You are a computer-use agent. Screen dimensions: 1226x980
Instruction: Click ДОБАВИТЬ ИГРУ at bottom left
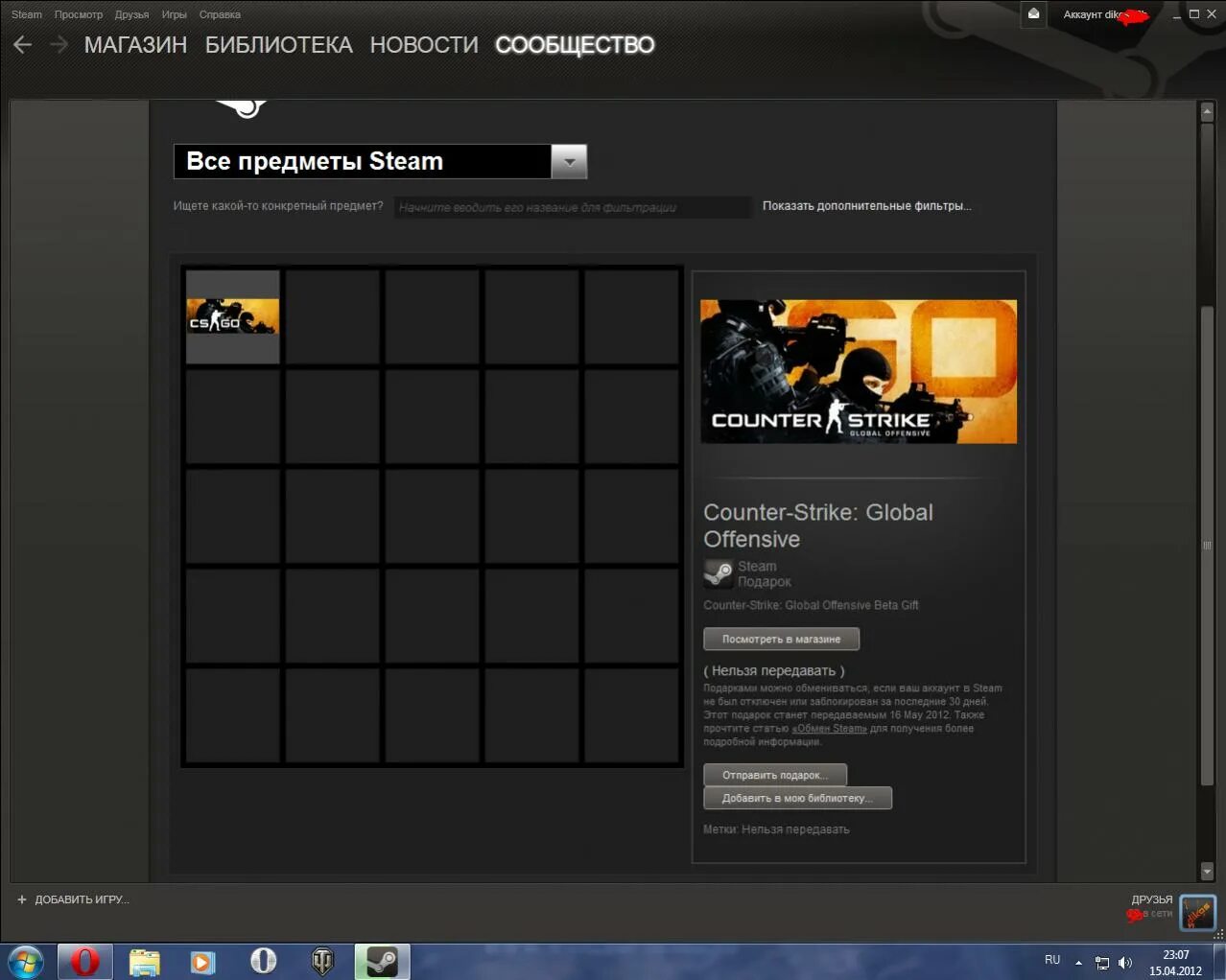click(x=82, y=899)
